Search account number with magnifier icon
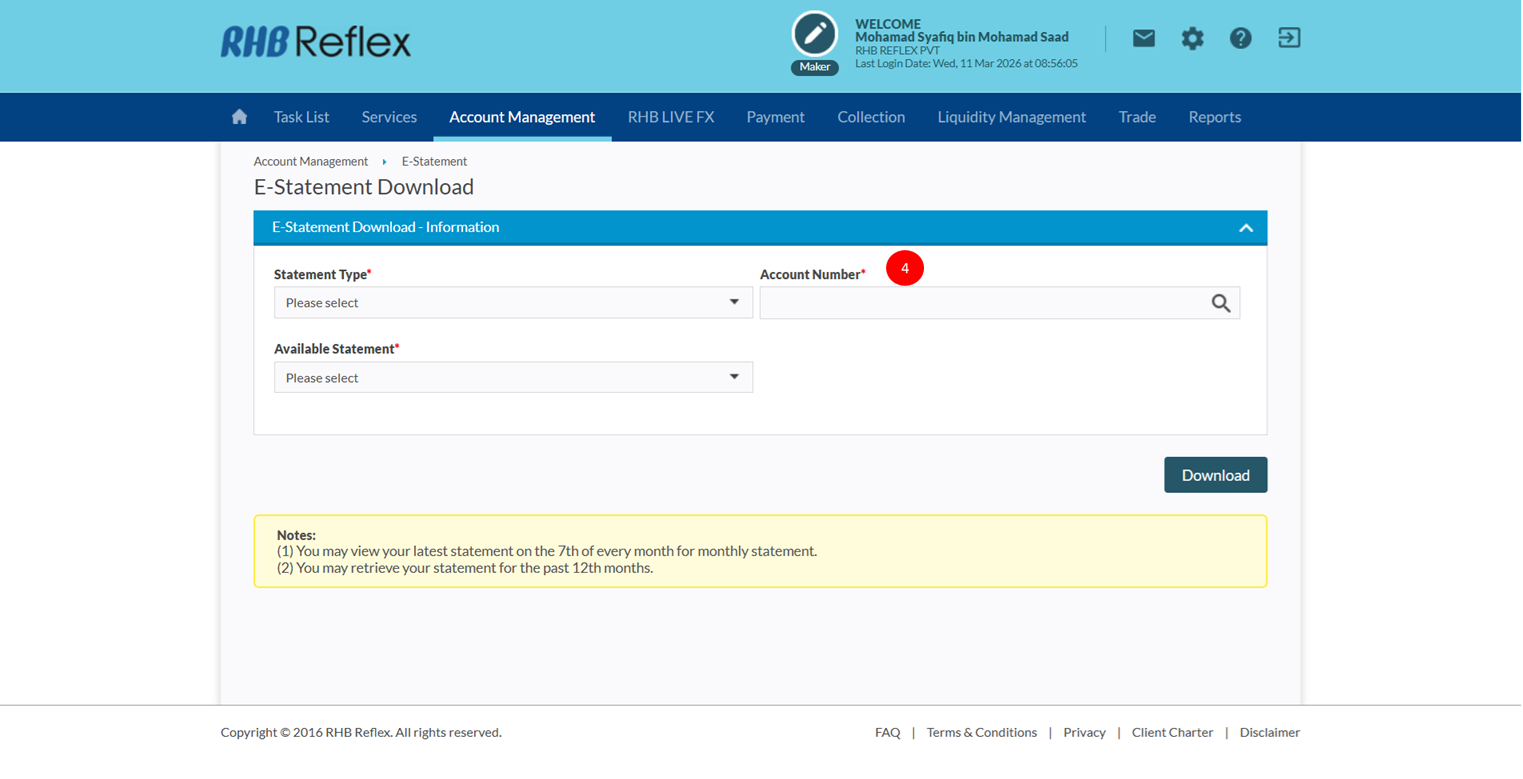Screen dimensions: 1523x779 pyautogui.click(x=1220, y=303)
